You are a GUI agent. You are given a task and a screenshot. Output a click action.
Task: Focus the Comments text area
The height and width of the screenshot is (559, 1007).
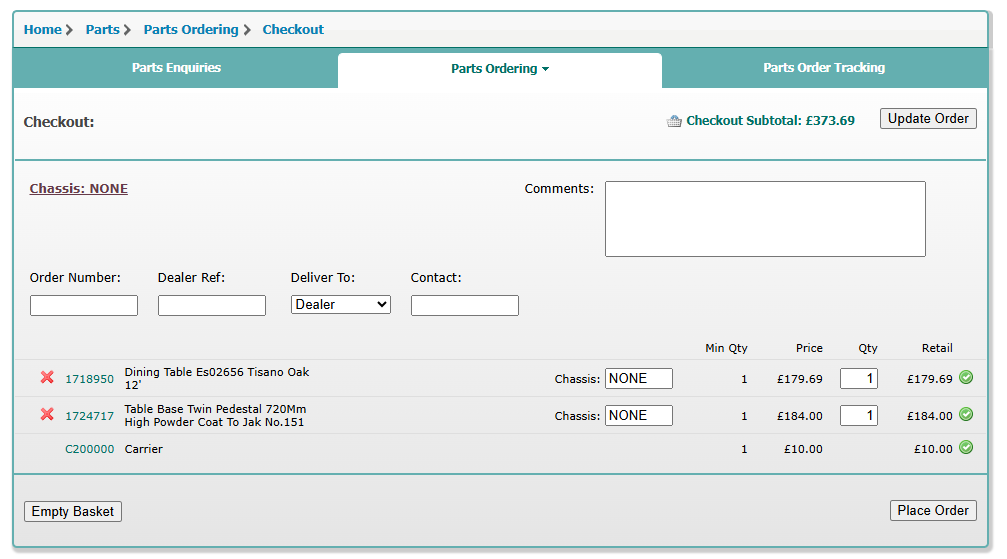765,219
